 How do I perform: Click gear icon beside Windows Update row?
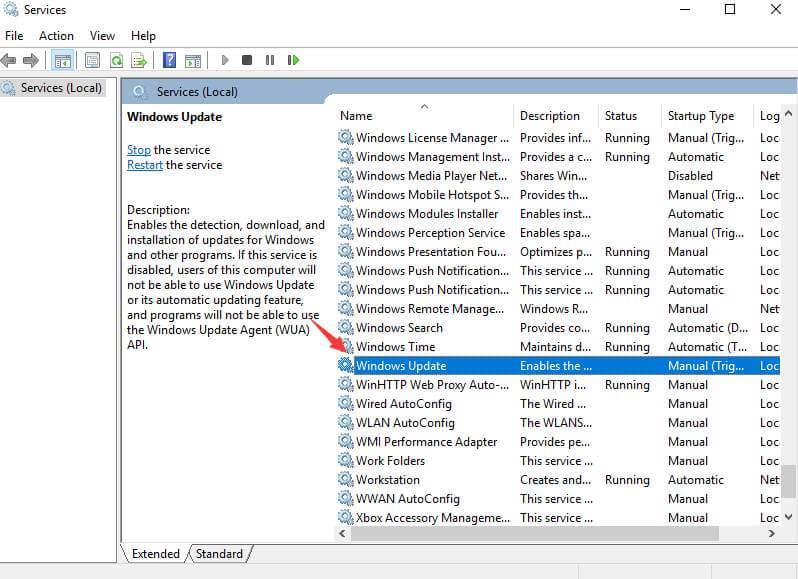pyautogui.click(x=346, y=365)
